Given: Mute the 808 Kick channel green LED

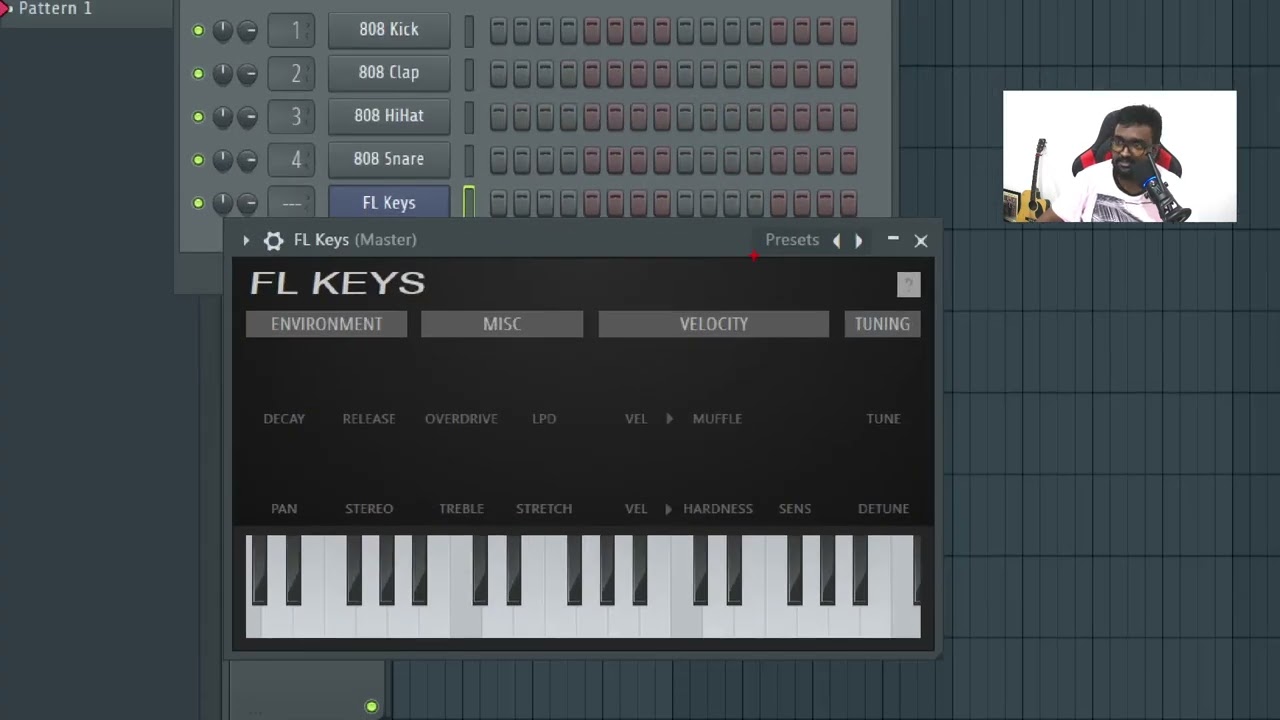Looking at the screenshot, I should click(x=198, y=31).
